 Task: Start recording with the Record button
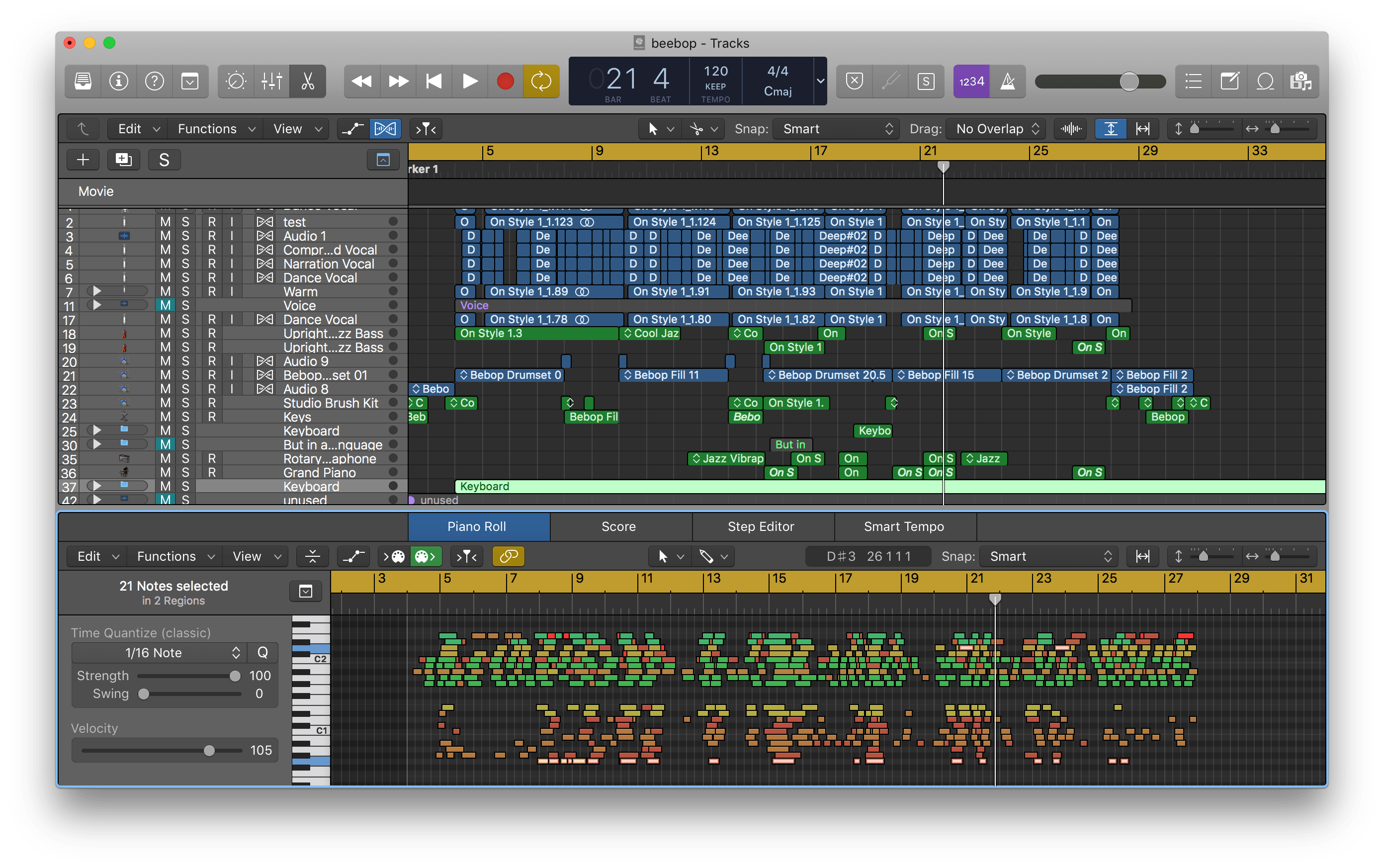click(505, 81)
